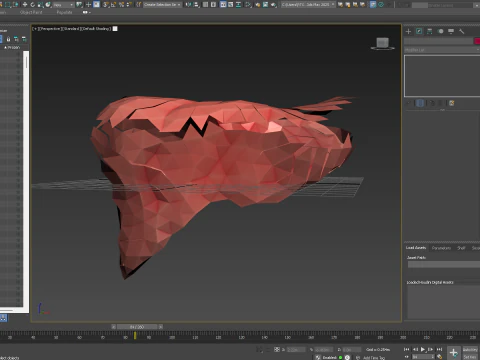Toggle Show End Result below modifier stack

(x=420, y=103)
